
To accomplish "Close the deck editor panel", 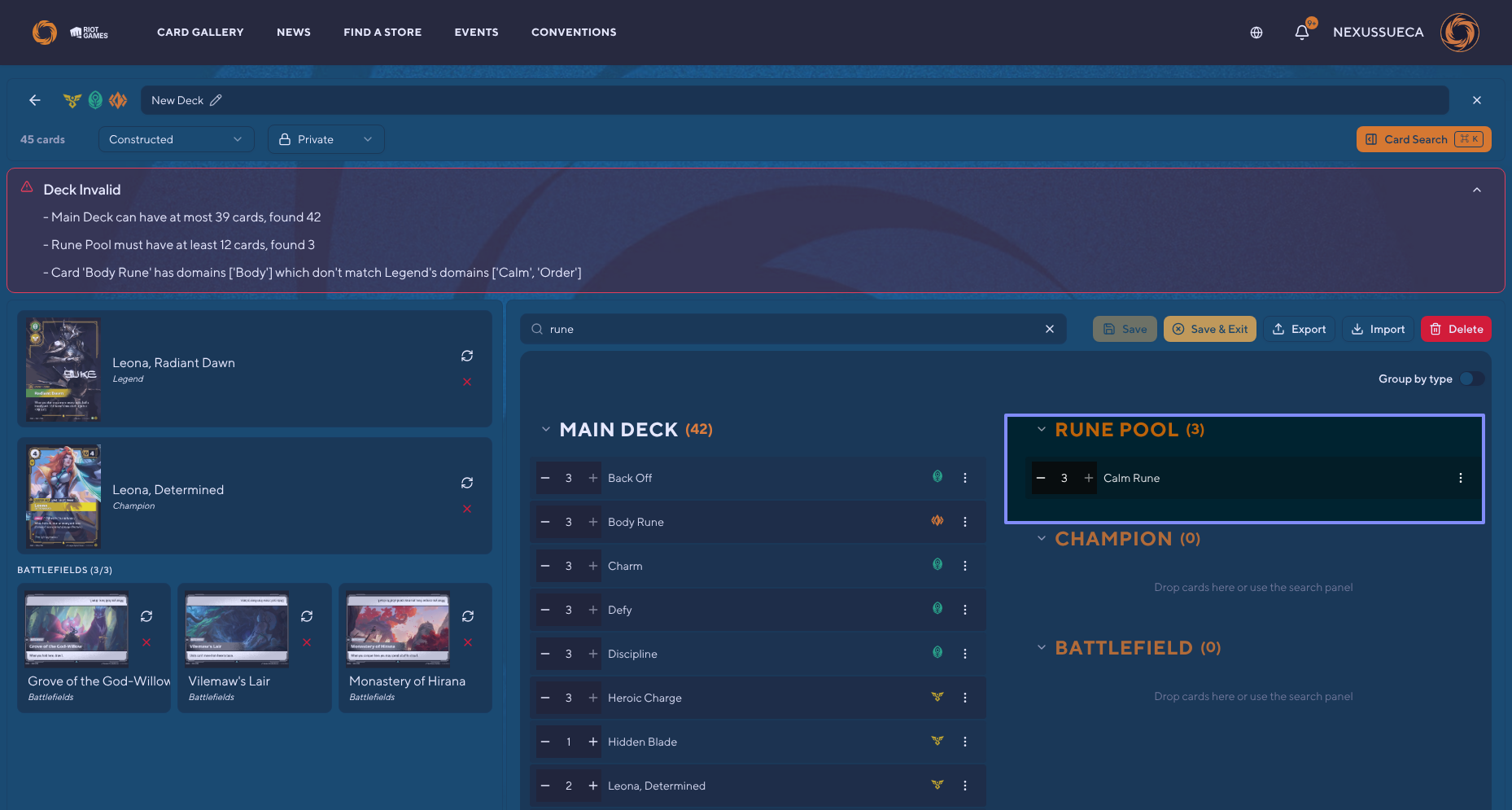I will coord(1477,100).
